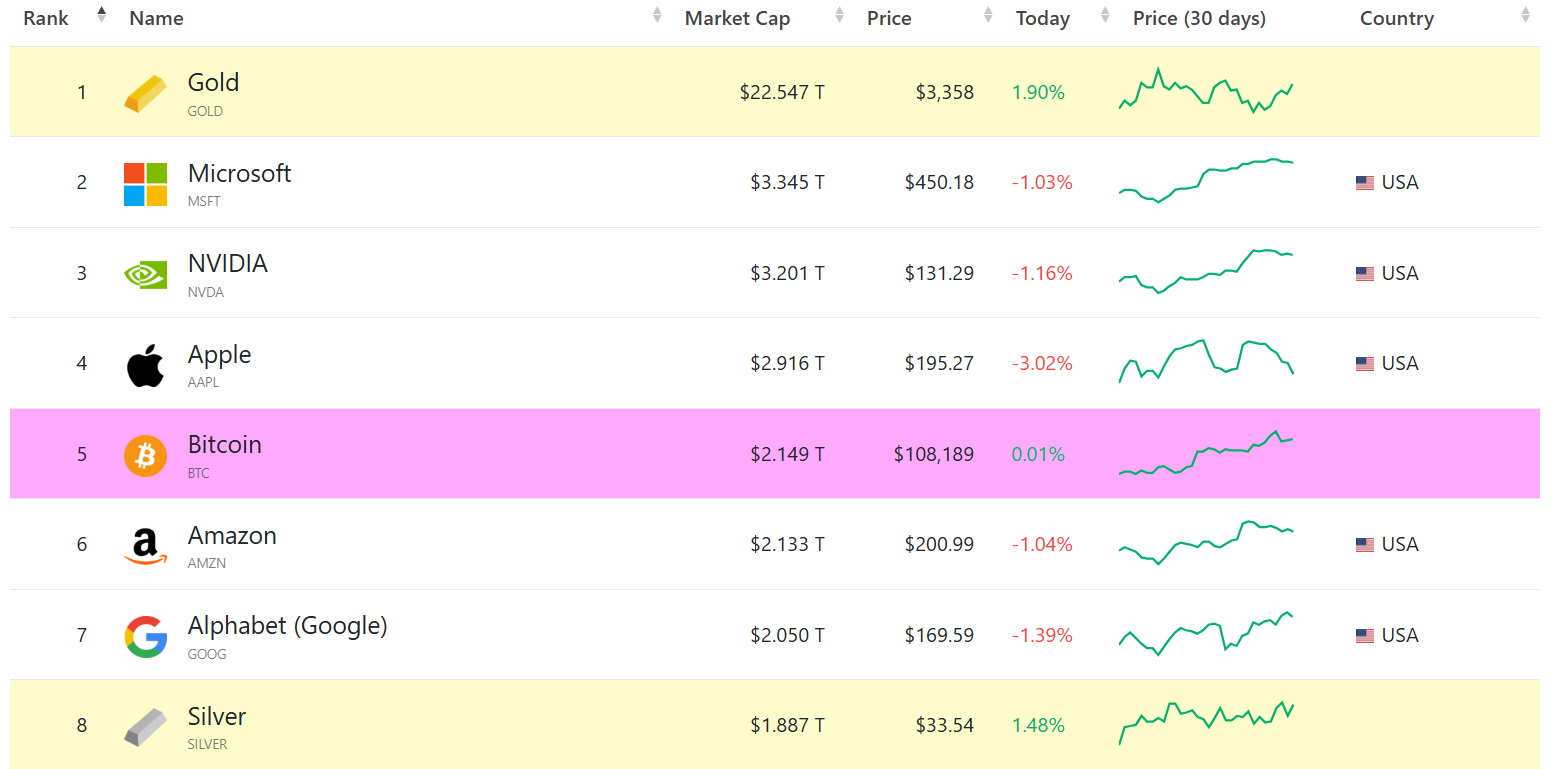The width and height of the screenshot is (1552, 769).
Task: Click the Amazon logo icon
Action: click(x=145, y=546)
